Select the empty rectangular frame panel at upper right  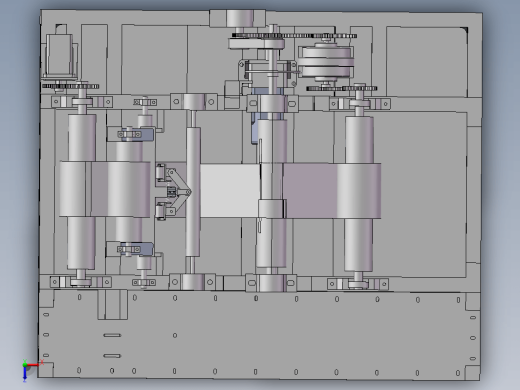(427, 62)
